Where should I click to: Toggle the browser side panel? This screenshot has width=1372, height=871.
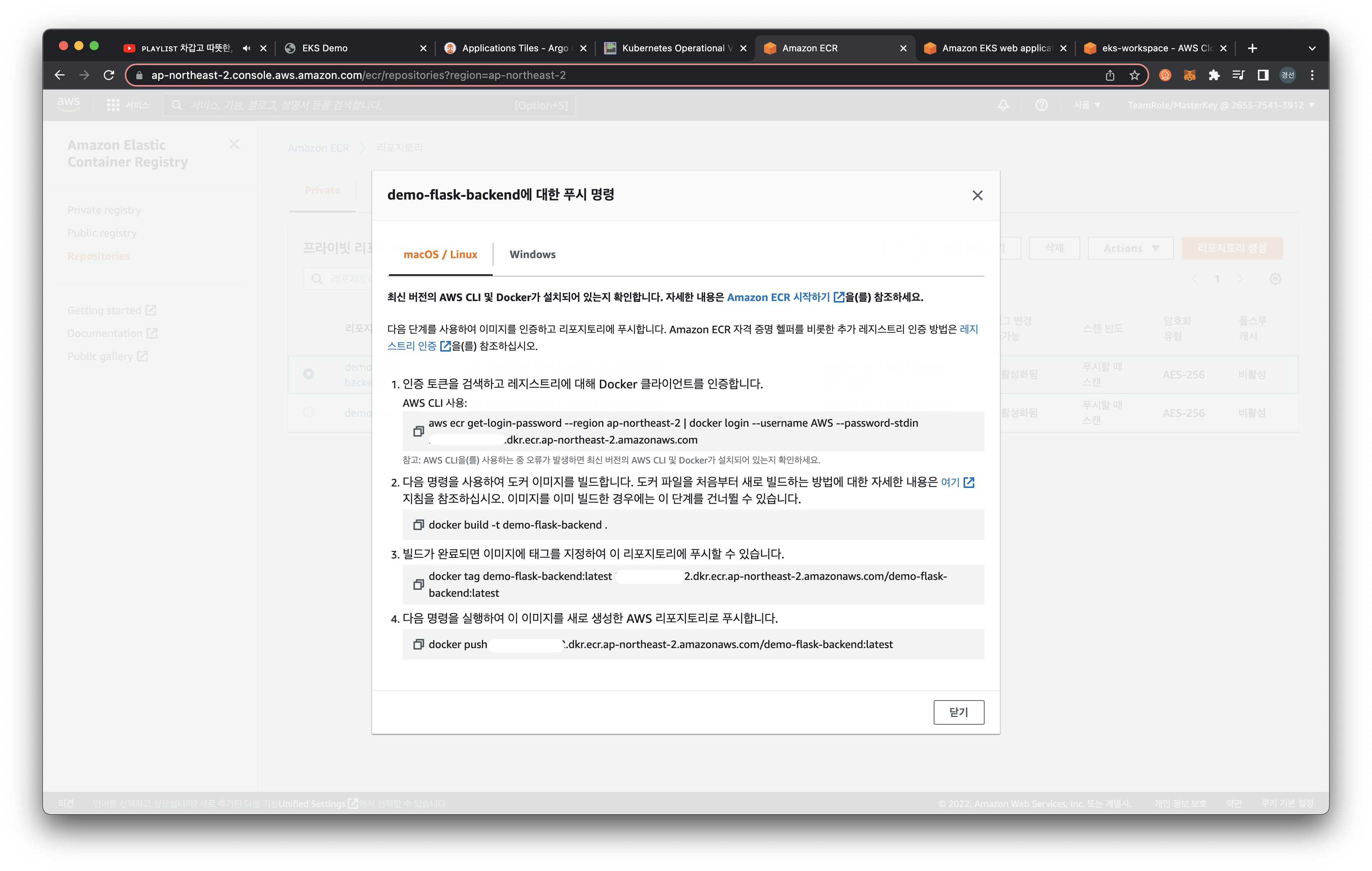point(1263,75)
